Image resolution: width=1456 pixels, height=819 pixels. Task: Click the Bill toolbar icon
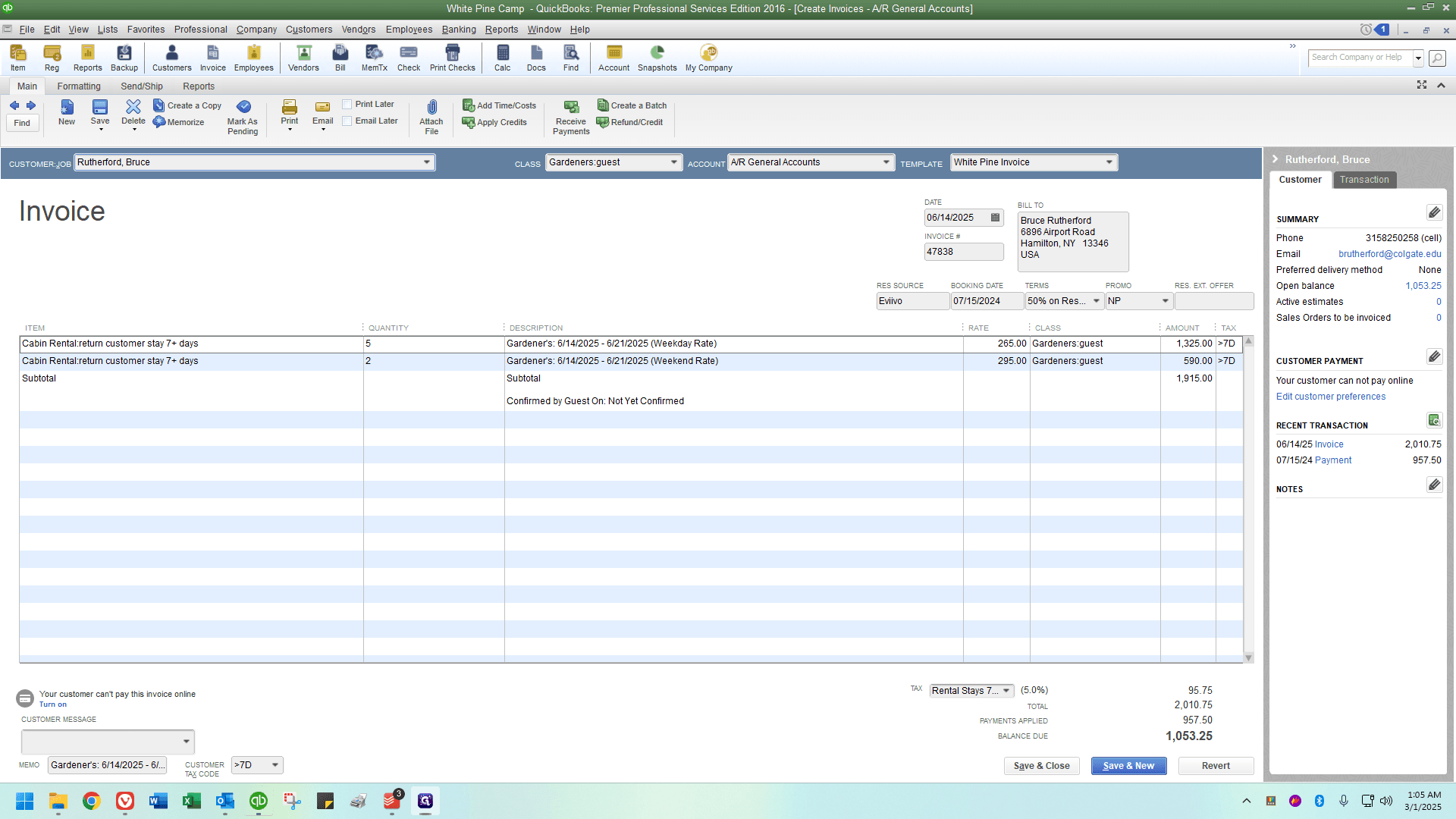click(x=340, y=58)
